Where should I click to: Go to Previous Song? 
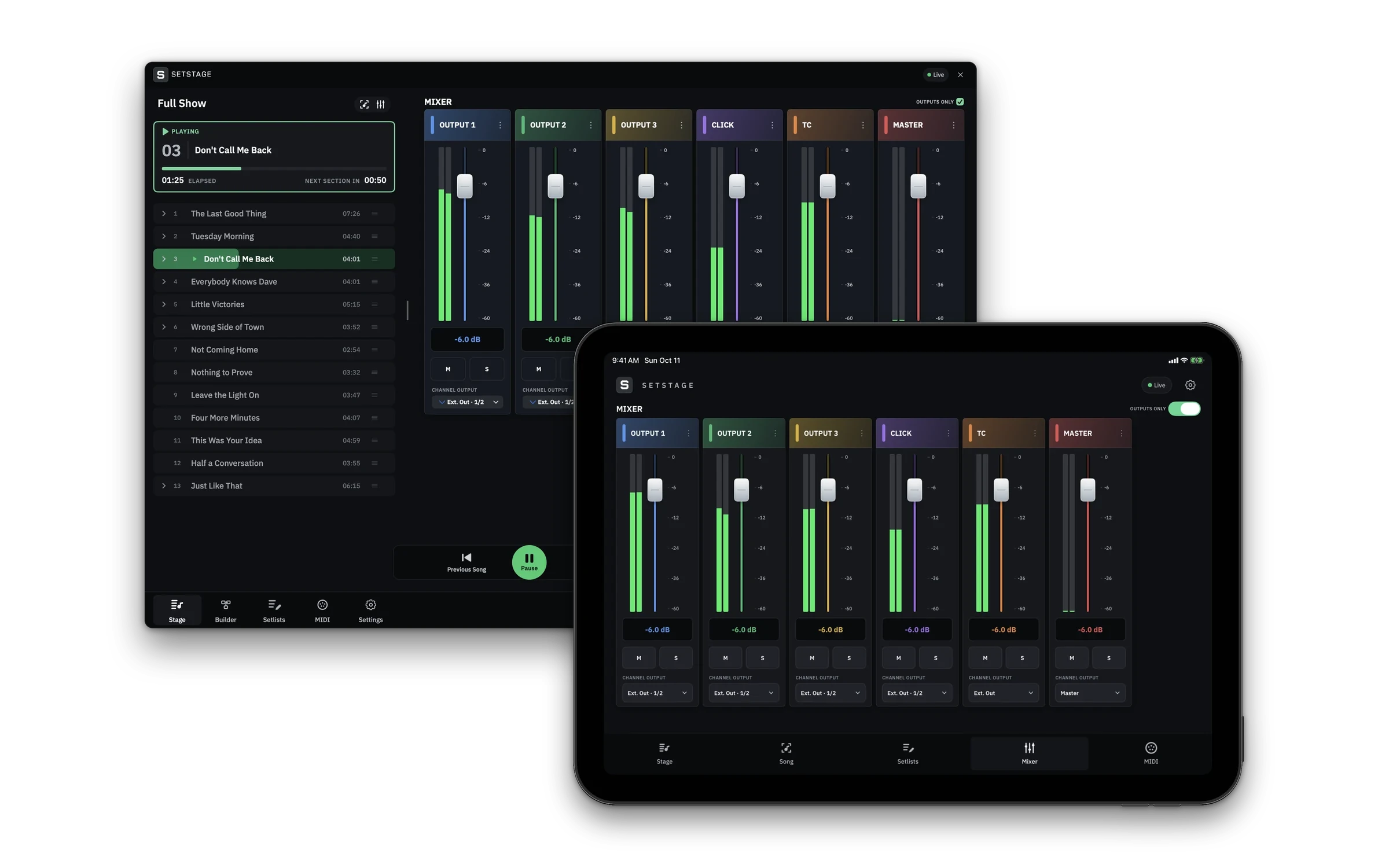coord(466,562)
